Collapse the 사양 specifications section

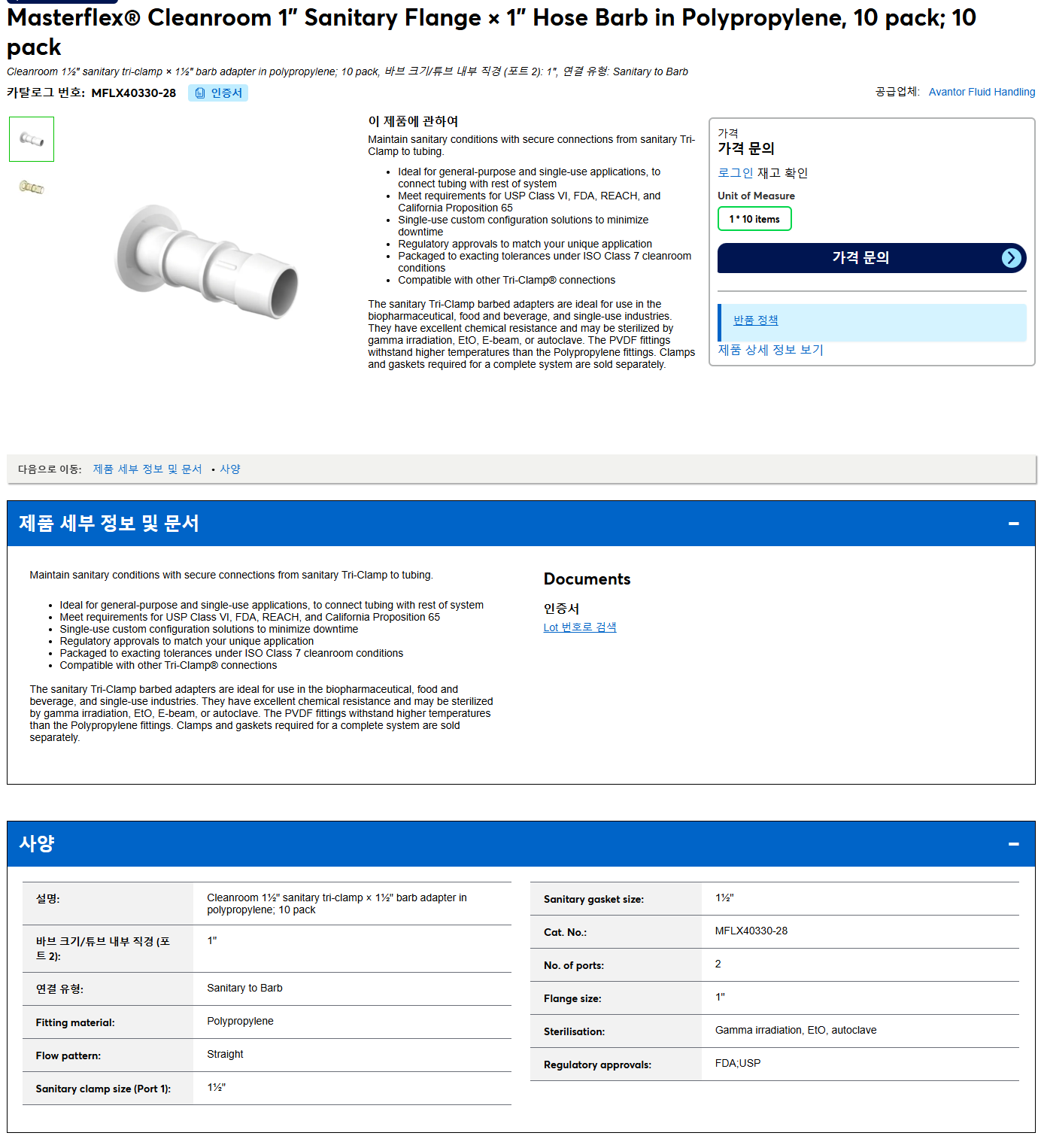[x=1014, y=844]
